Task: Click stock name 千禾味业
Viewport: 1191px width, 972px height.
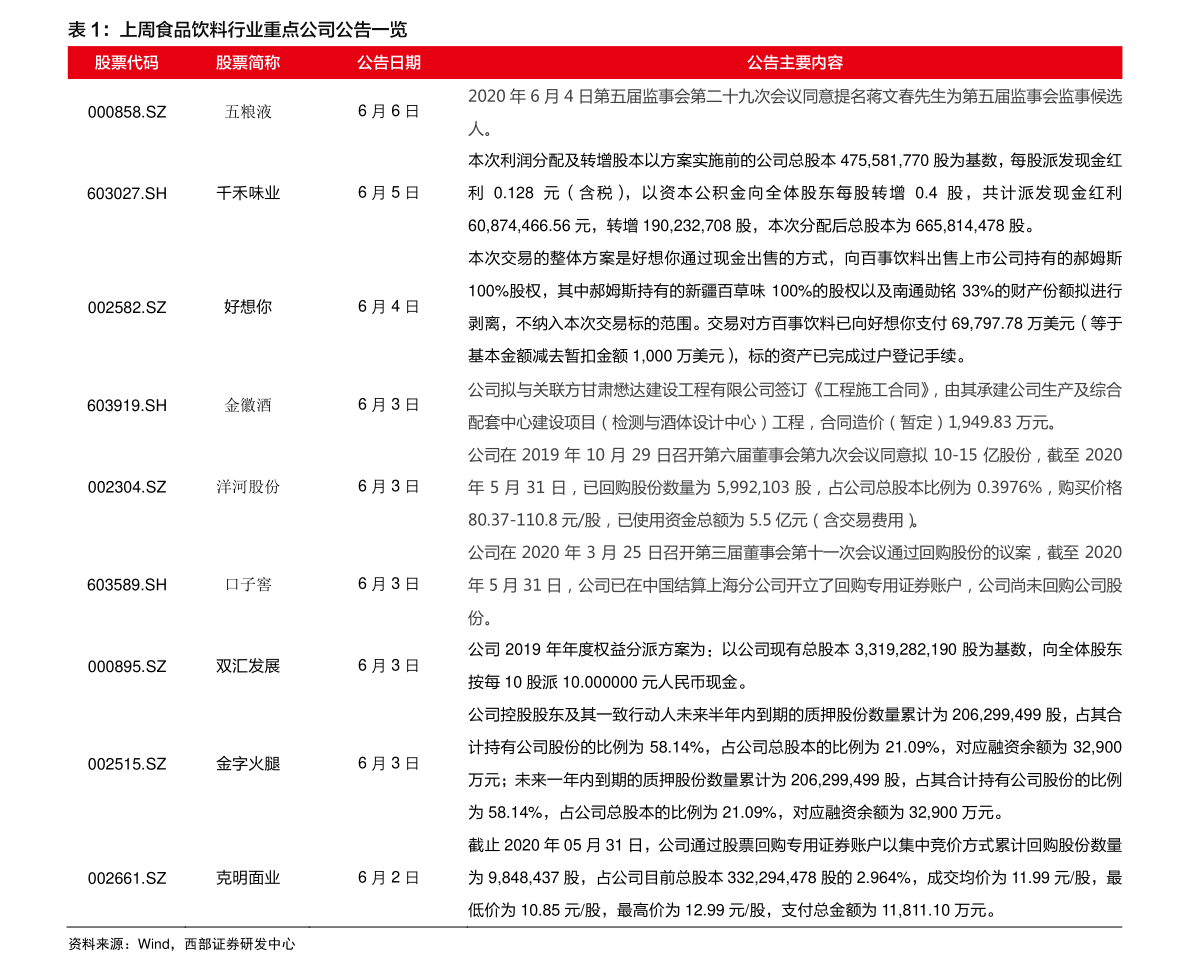Action: [x=248, y=194]
